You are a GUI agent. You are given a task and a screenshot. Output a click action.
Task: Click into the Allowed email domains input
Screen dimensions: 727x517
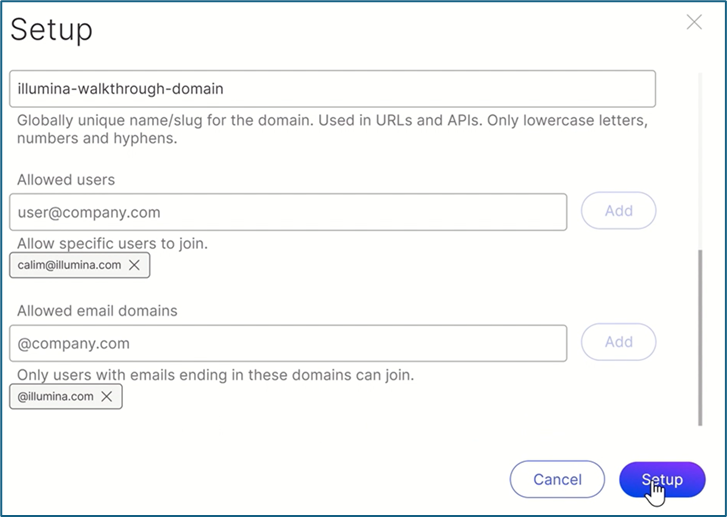click(x=288, y=343)
